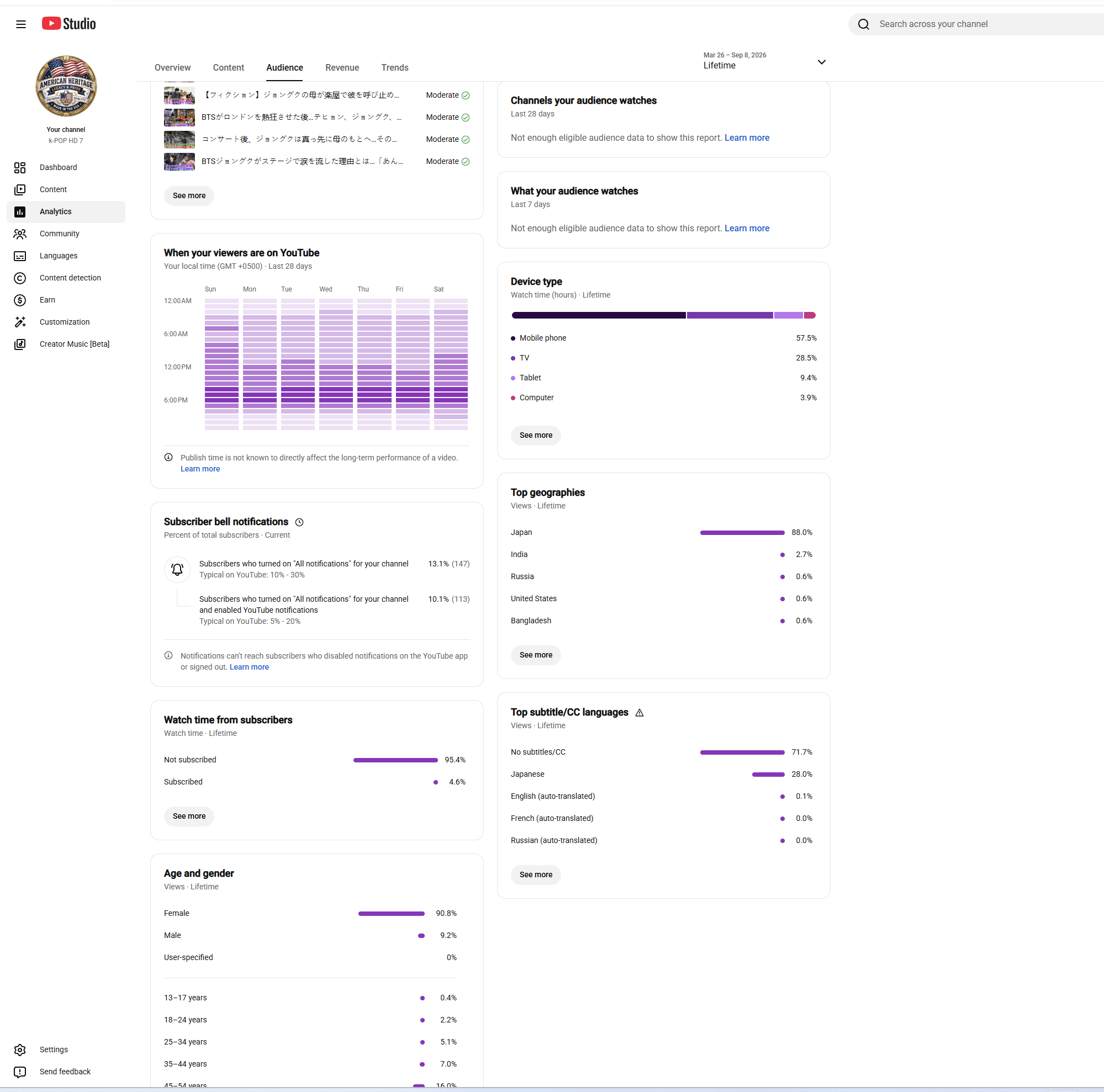Click See more below the video list
The width and height of the screenshot is (1104, 1092).
coord(189,195)
